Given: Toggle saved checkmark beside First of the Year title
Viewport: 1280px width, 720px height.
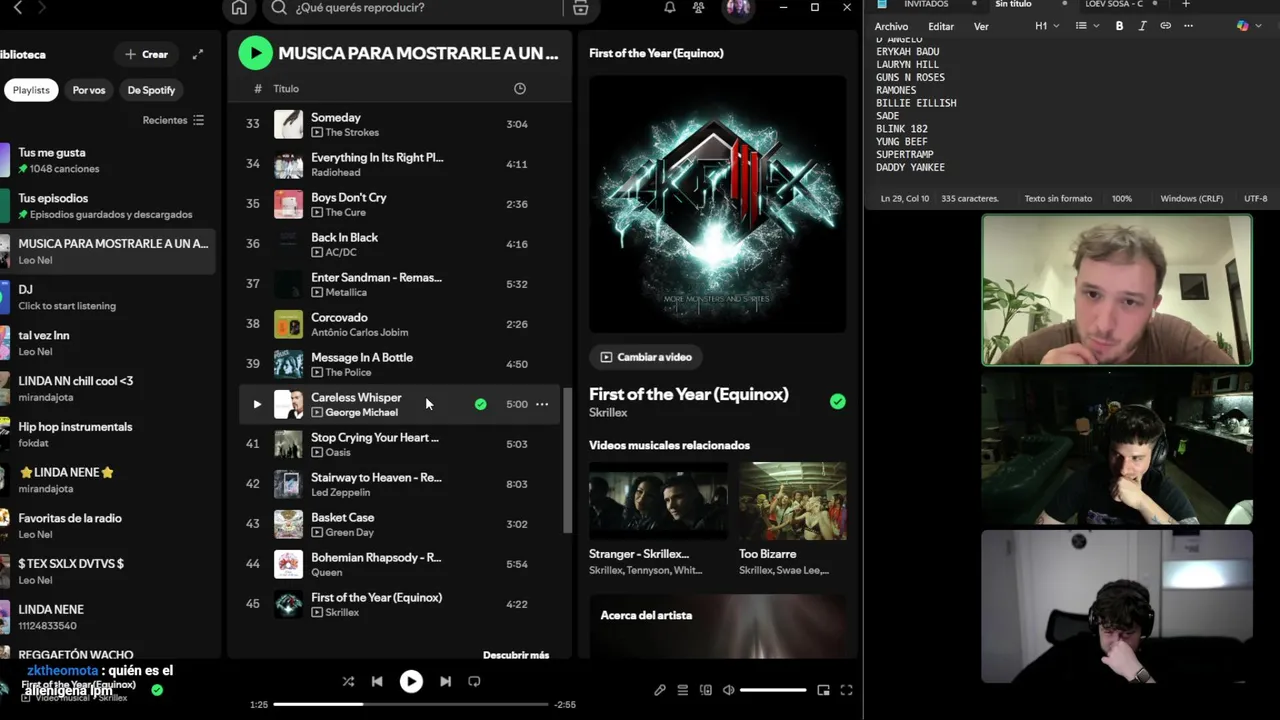Looking at the screenshot, I should [x=838, y=401].
